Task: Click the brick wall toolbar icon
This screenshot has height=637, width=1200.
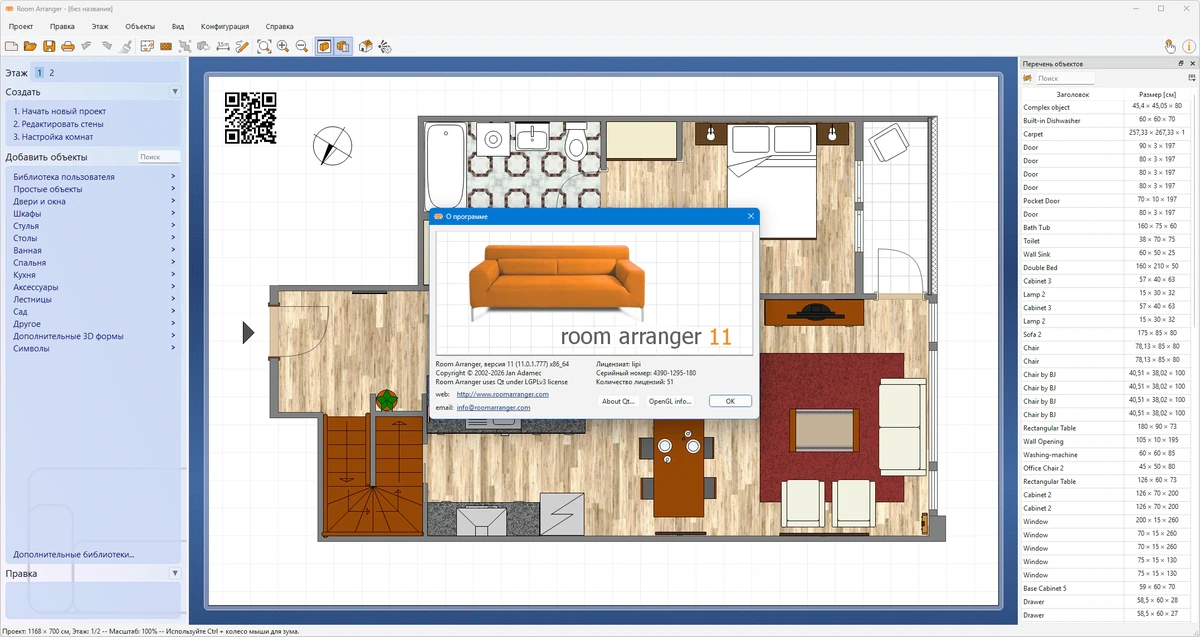Action: [165, 46]
